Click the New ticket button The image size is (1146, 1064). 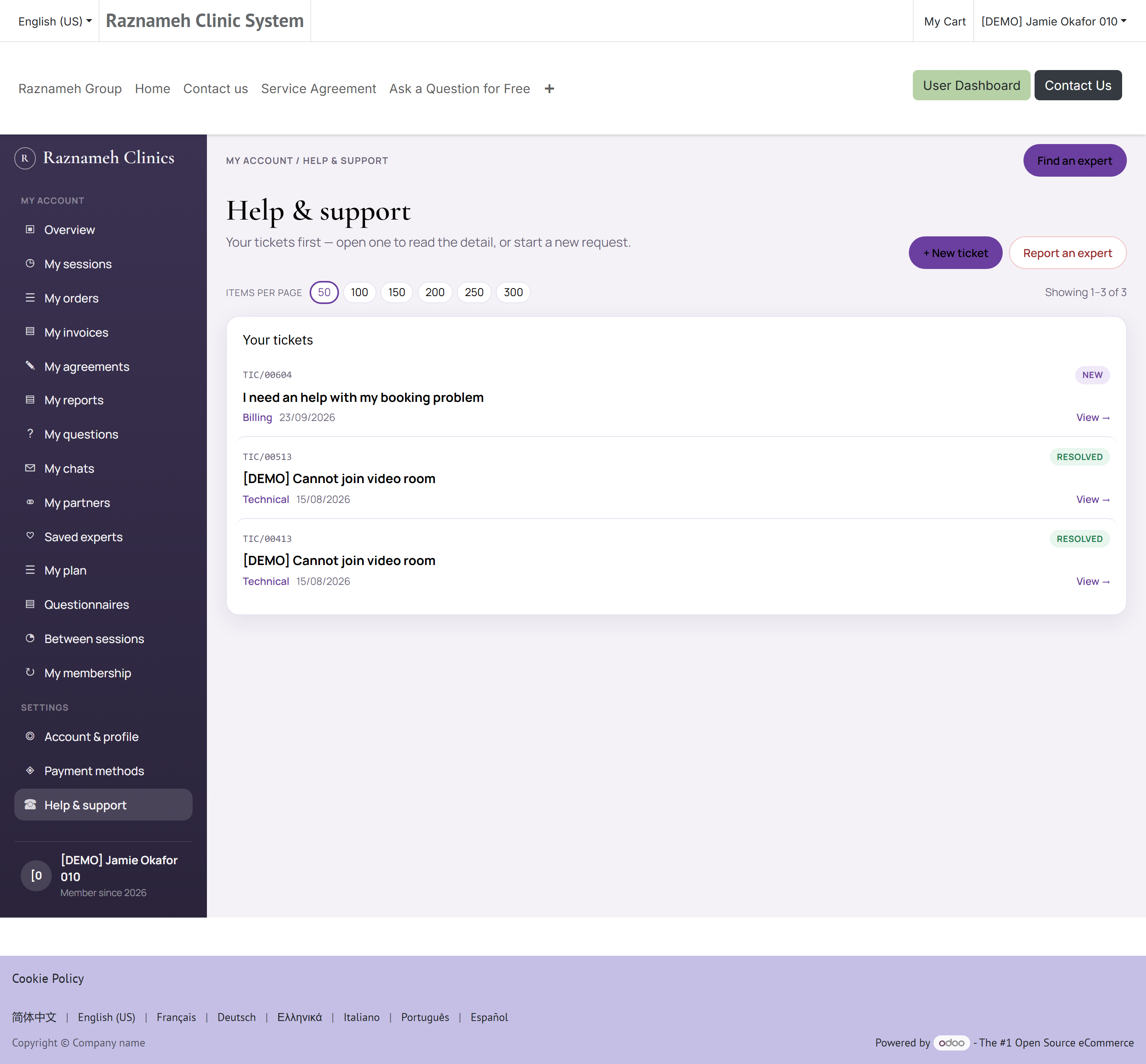[955, 253]
